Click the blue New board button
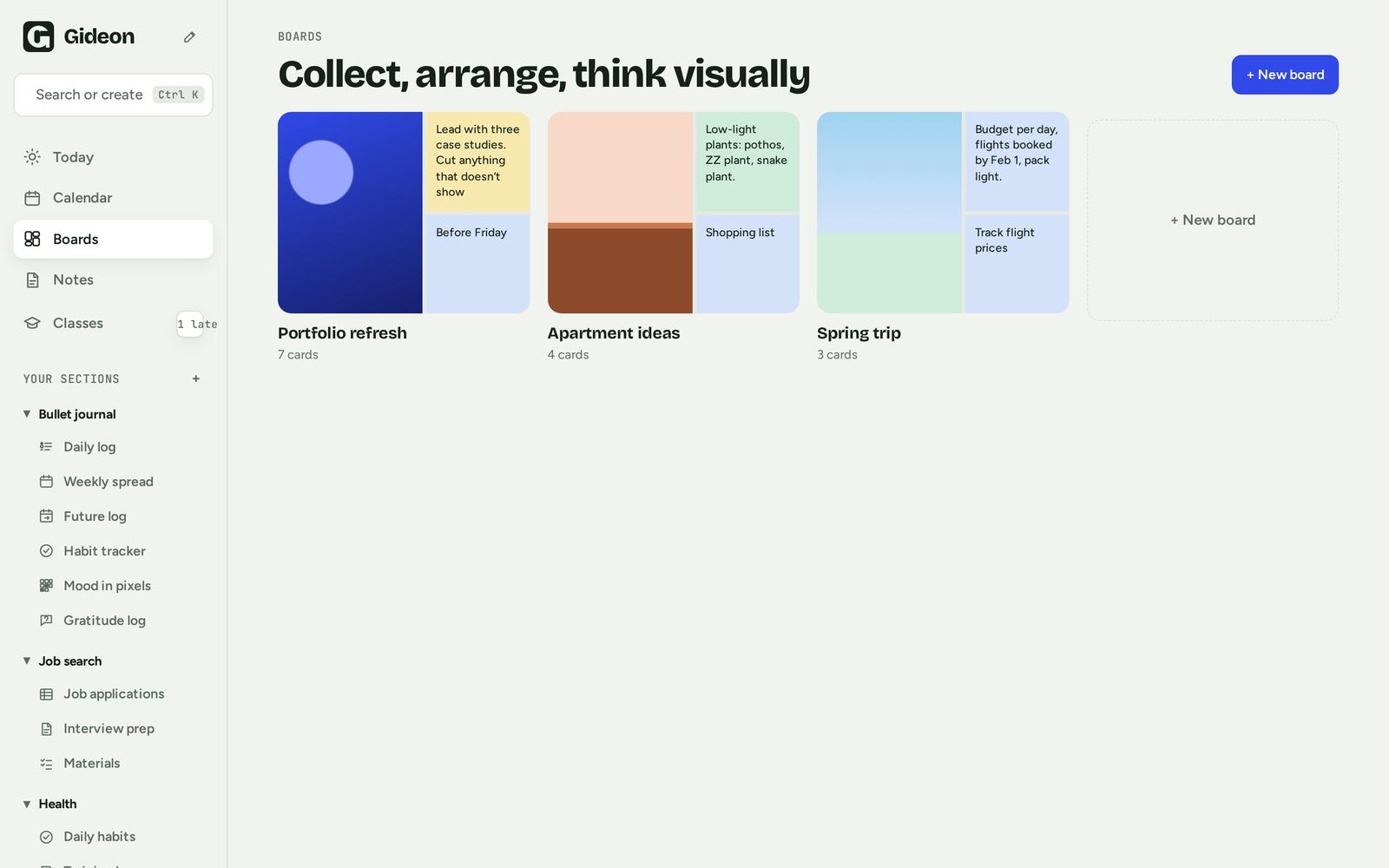This screenshot has height=868, width=1389. coord(1285,75)
